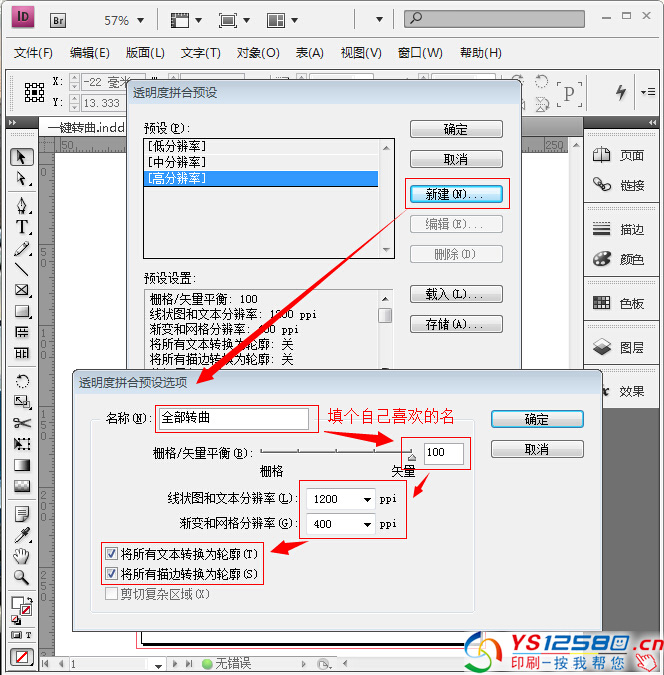
Task: Open the 对象(O) menu
Action: tap(258, 53)
